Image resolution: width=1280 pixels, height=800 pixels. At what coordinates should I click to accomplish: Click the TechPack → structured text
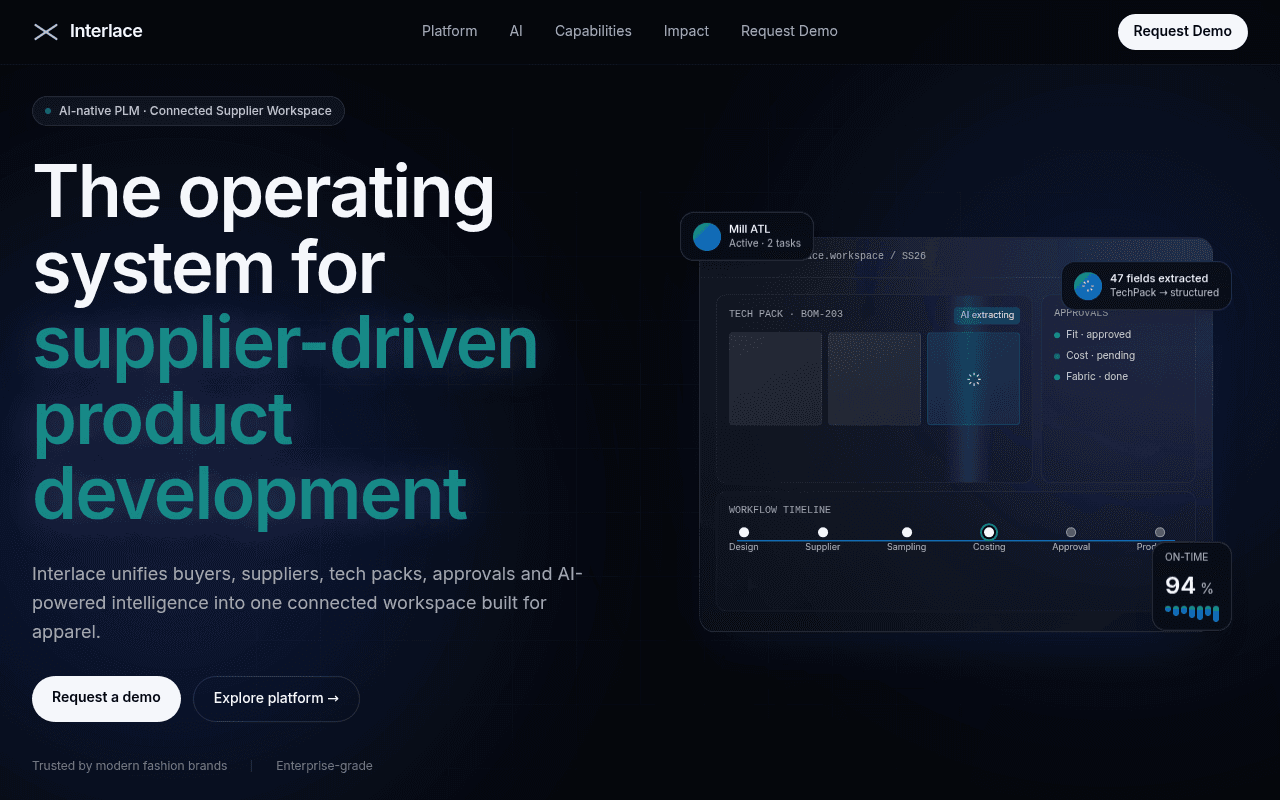1165,293
